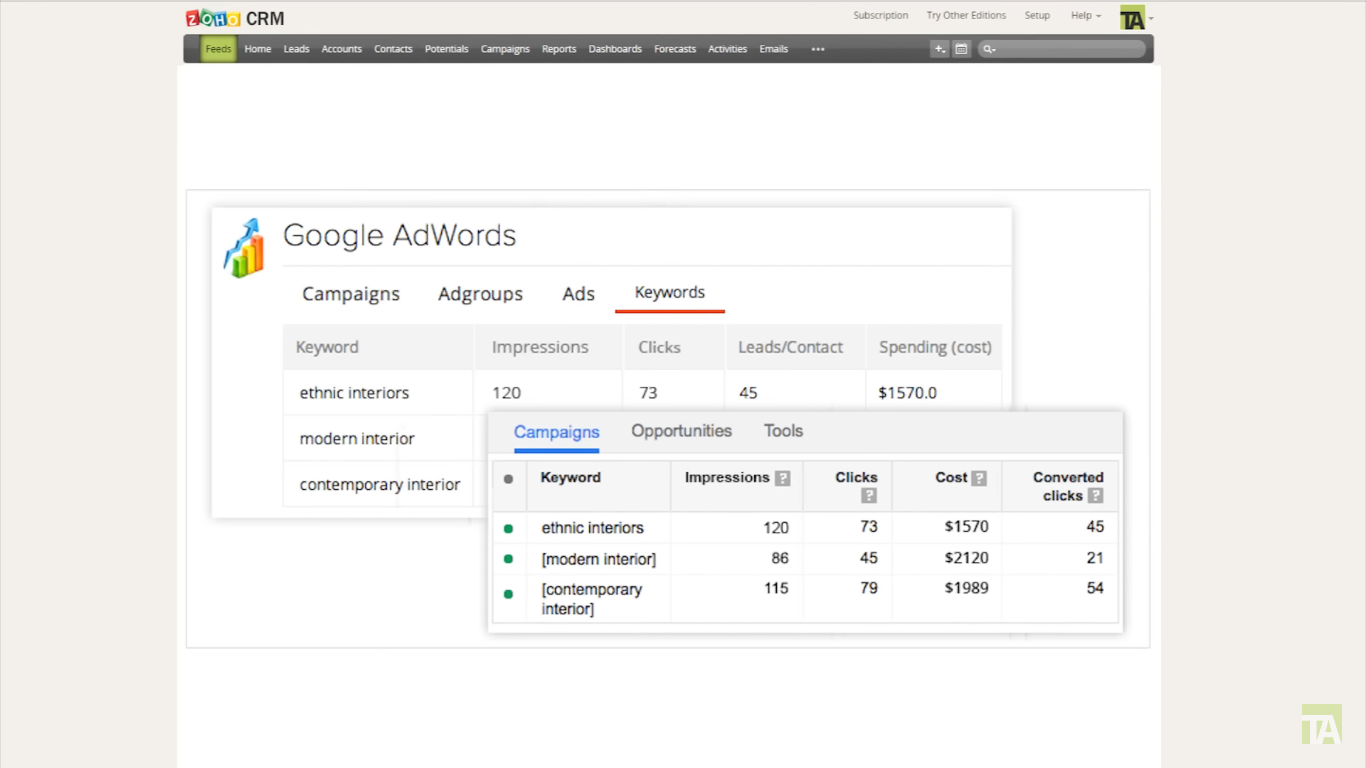Screen dimensions: 1366x768
Task: Click the bold Keyword header in overlay table
Action: (x=570, y=478)
